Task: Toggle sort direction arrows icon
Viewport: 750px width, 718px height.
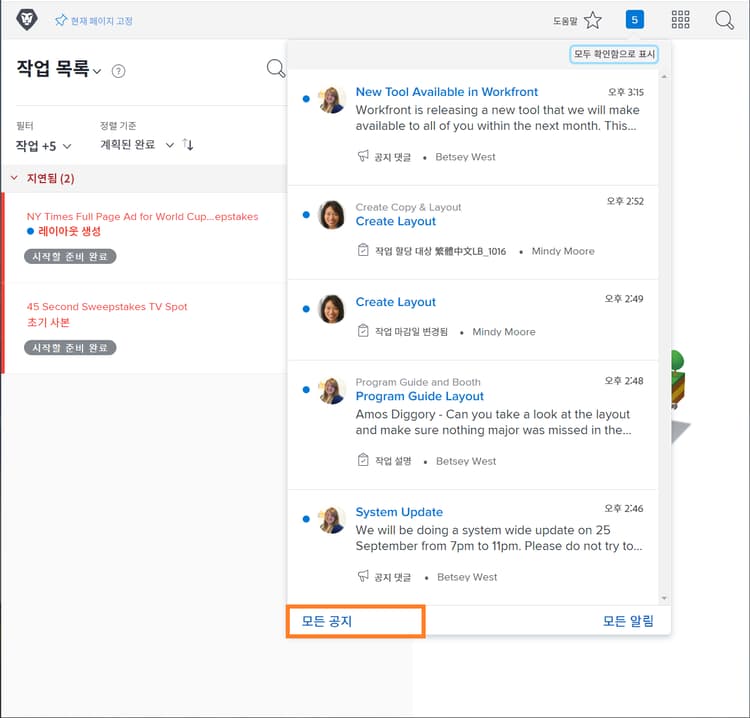Action: [188, 144]
